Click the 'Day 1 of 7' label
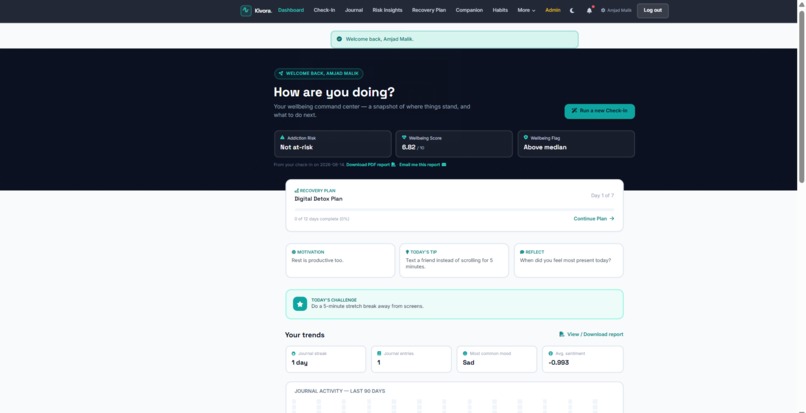The width and height of the screenshot is (806, 413). [x=602, y=195]
